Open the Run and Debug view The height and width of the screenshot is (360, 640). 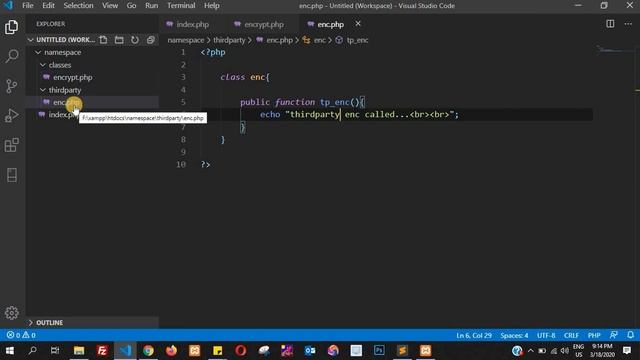11,116
